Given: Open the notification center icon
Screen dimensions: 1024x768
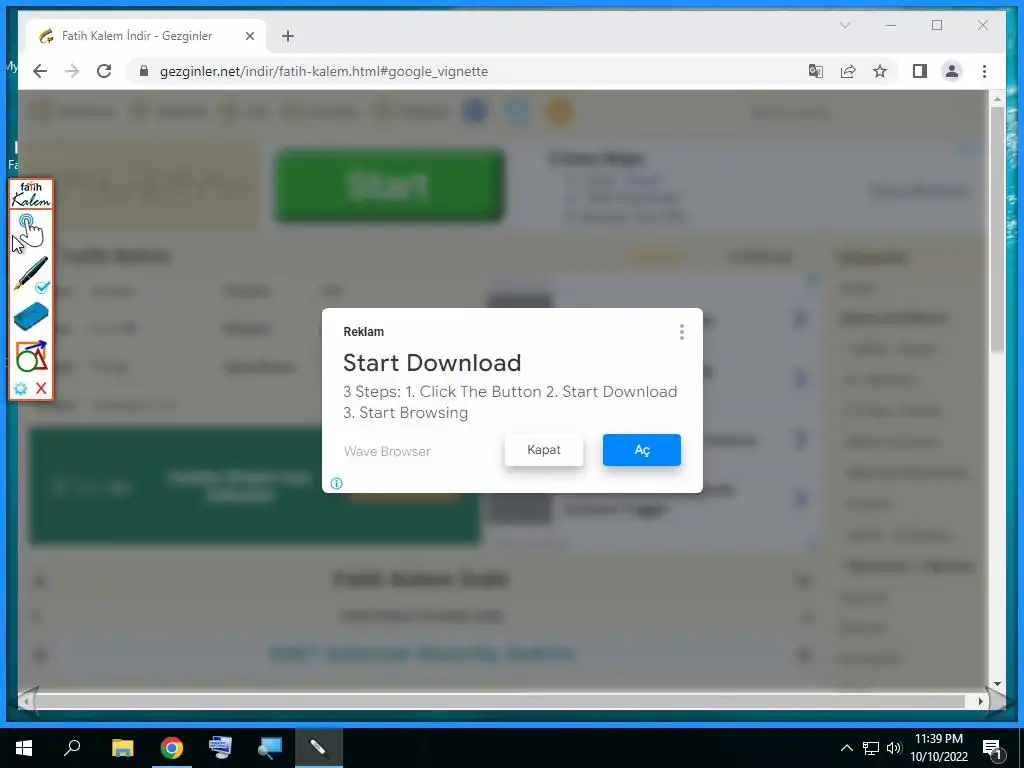Looking at the screenshot, I should (992, 748).
